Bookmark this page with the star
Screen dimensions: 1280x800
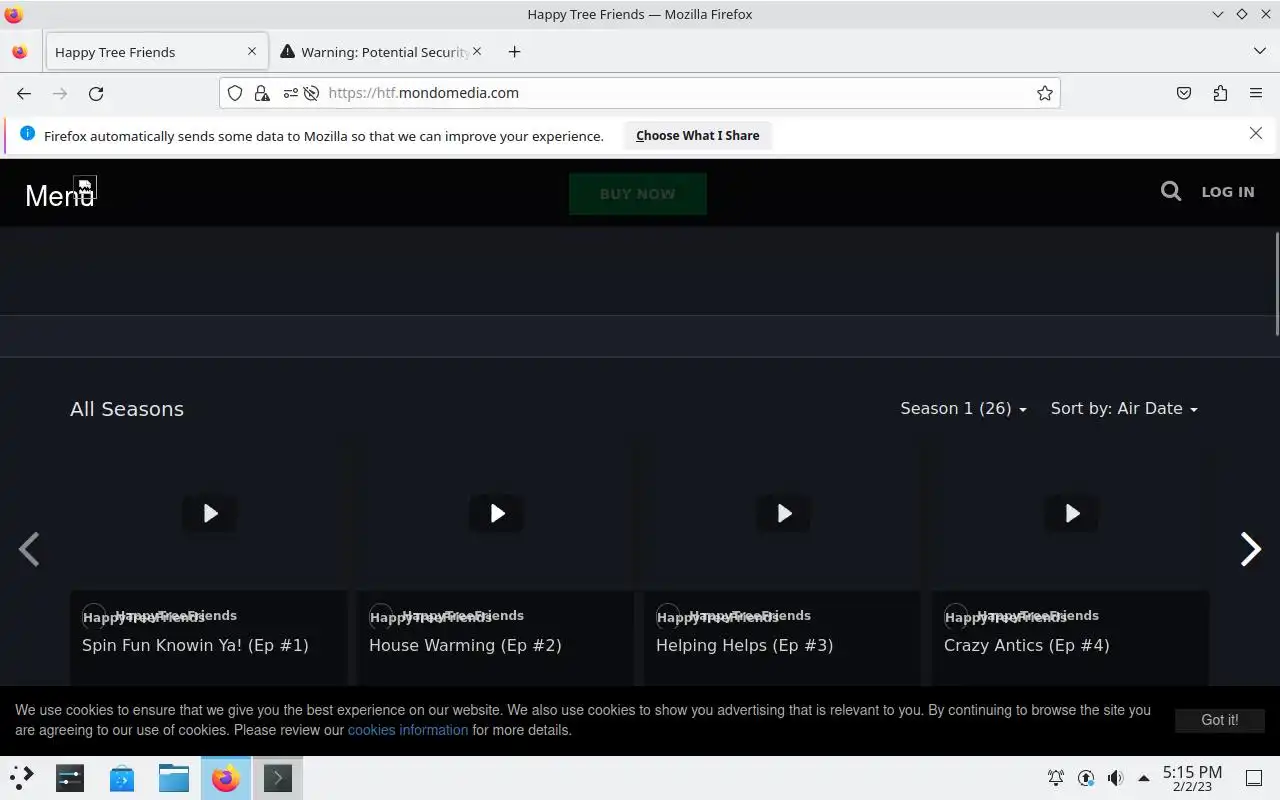pos(1044,93)
